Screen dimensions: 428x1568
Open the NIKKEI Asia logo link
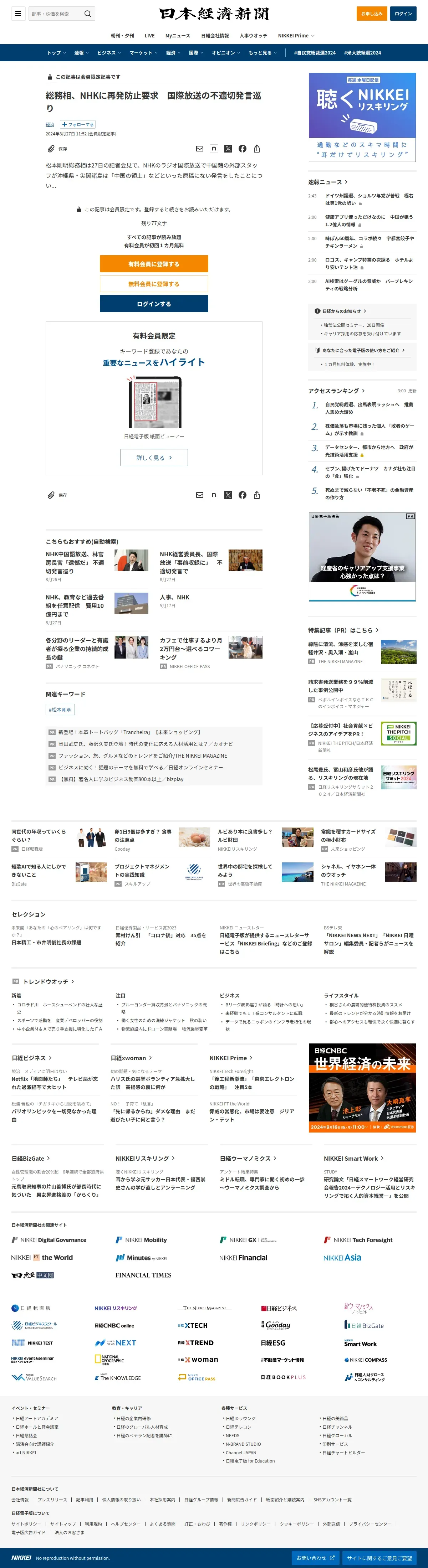(342, 1258)
